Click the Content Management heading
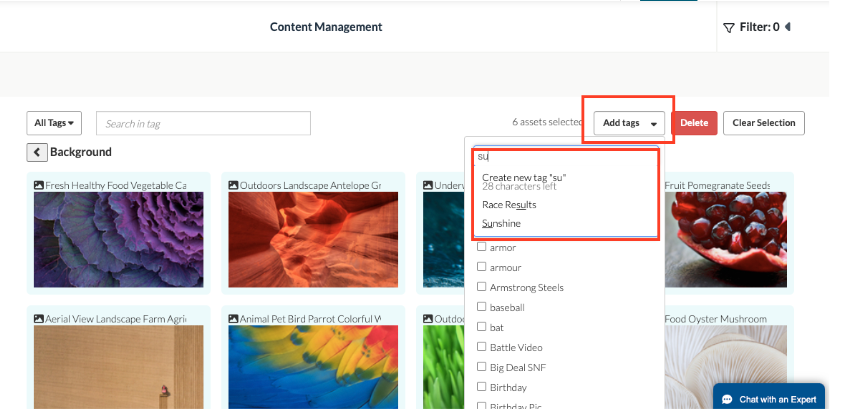The width and height of the screenshot is (850, 410). pyautogui.click(x=326, y=27)
